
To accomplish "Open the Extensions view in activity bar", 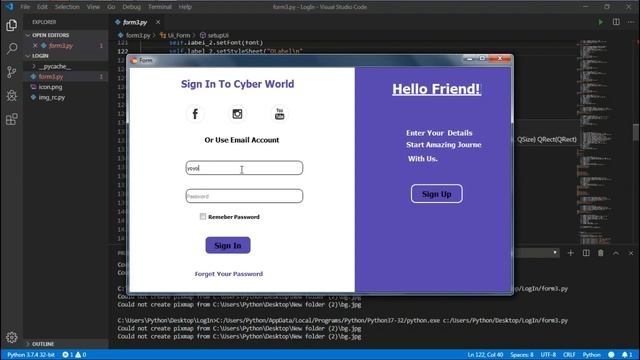I will [x=11, y=119].
